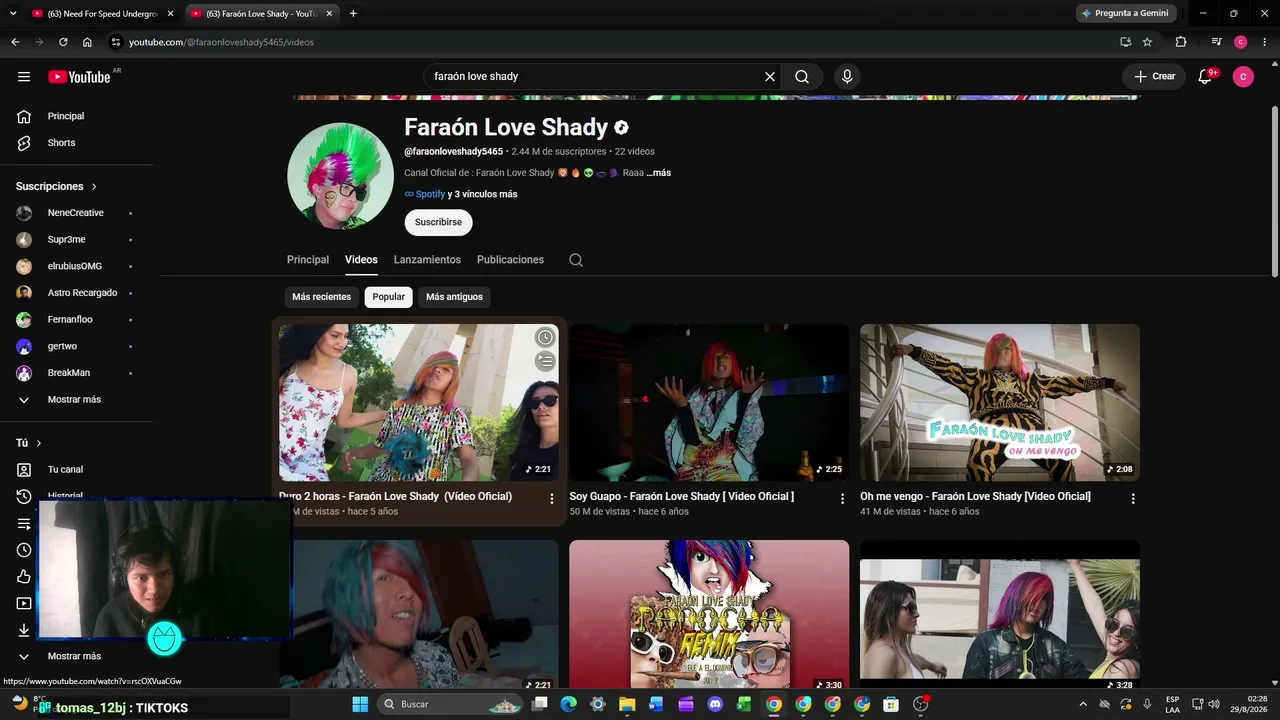Screen dimensions: 1280x720
Task: Open Excel from the taskbar
Action: pyautogui.click(x=744, y=704)
